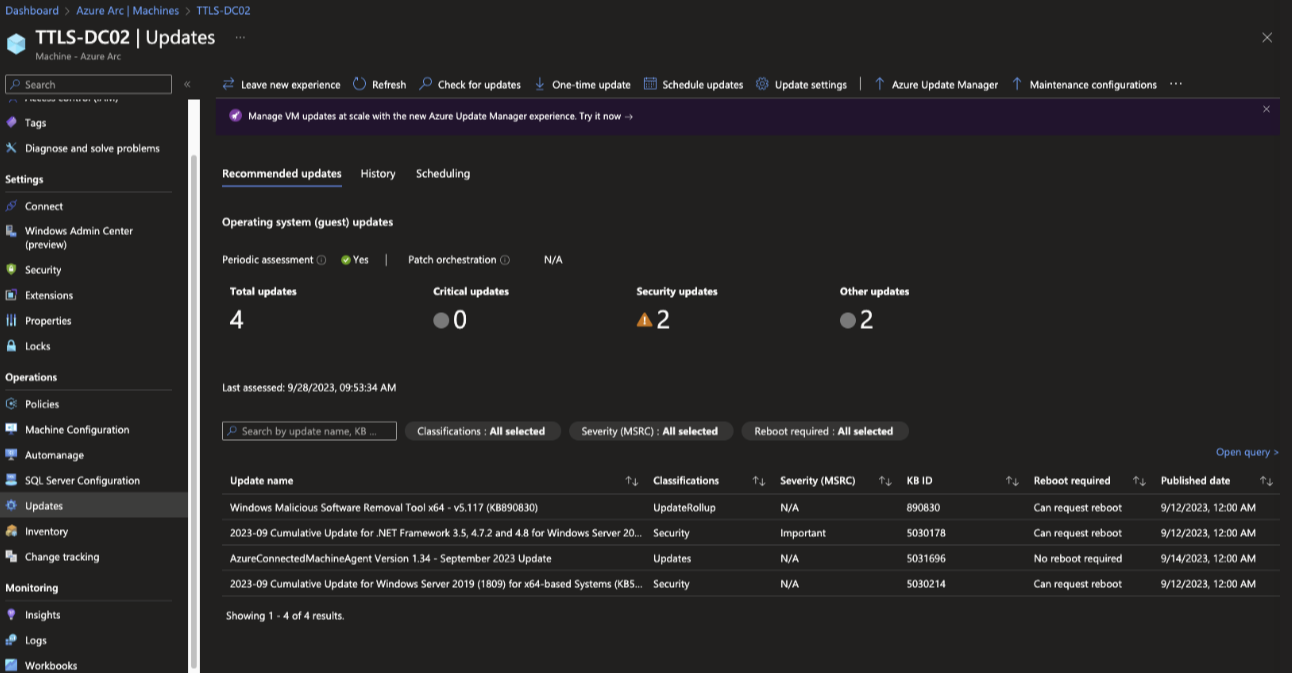Open Severity (MSRC) filter dropdown
Image resolution: width=1292 pixels, height=673 pixels.
tap(650, 431)
